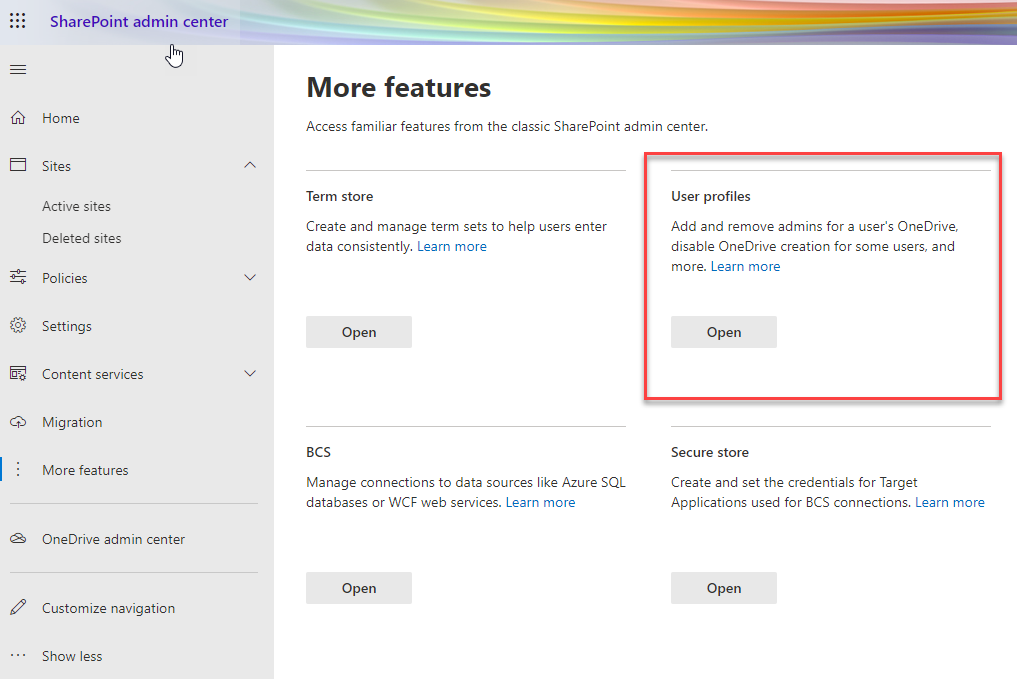The width and height of the screenshot is (1017, 679).
Task: Open the app launcher waffle icon
Action: (18, 21)
